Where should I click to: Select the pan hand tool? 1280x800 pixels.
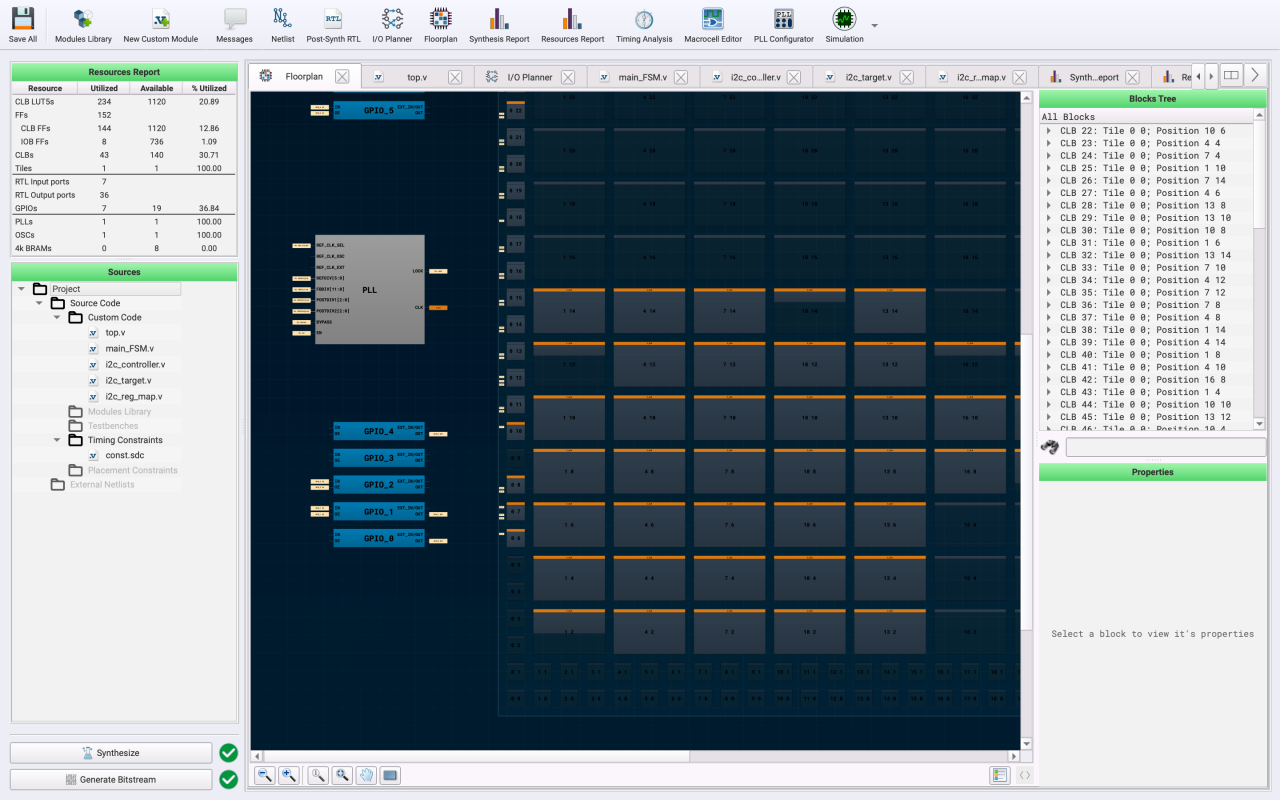click(366, 775)
